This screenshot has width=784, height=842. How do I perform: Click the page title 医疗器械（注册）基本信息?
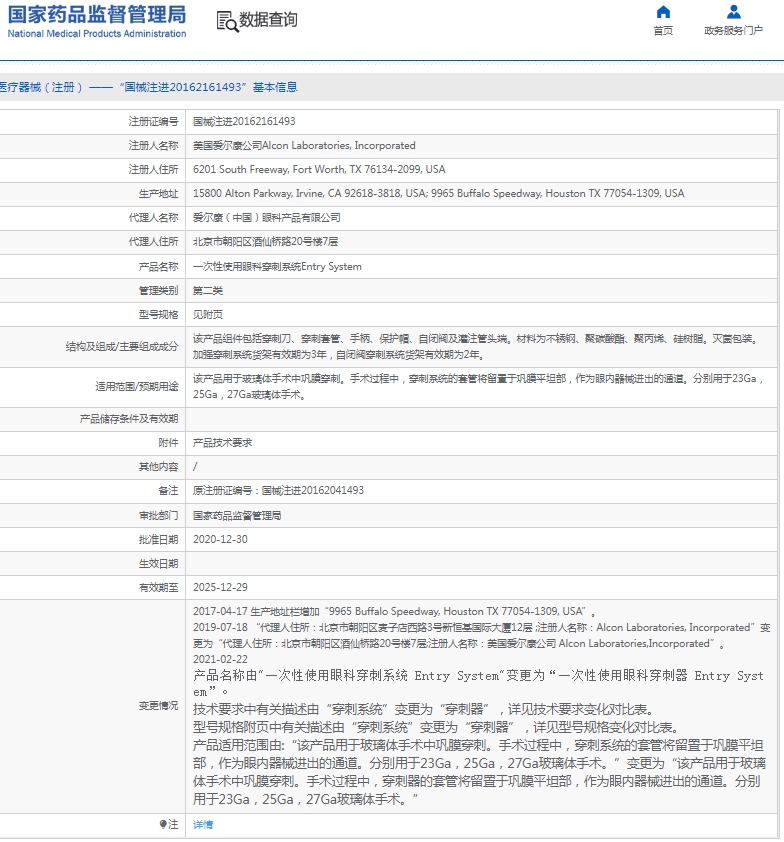(149, 87)
